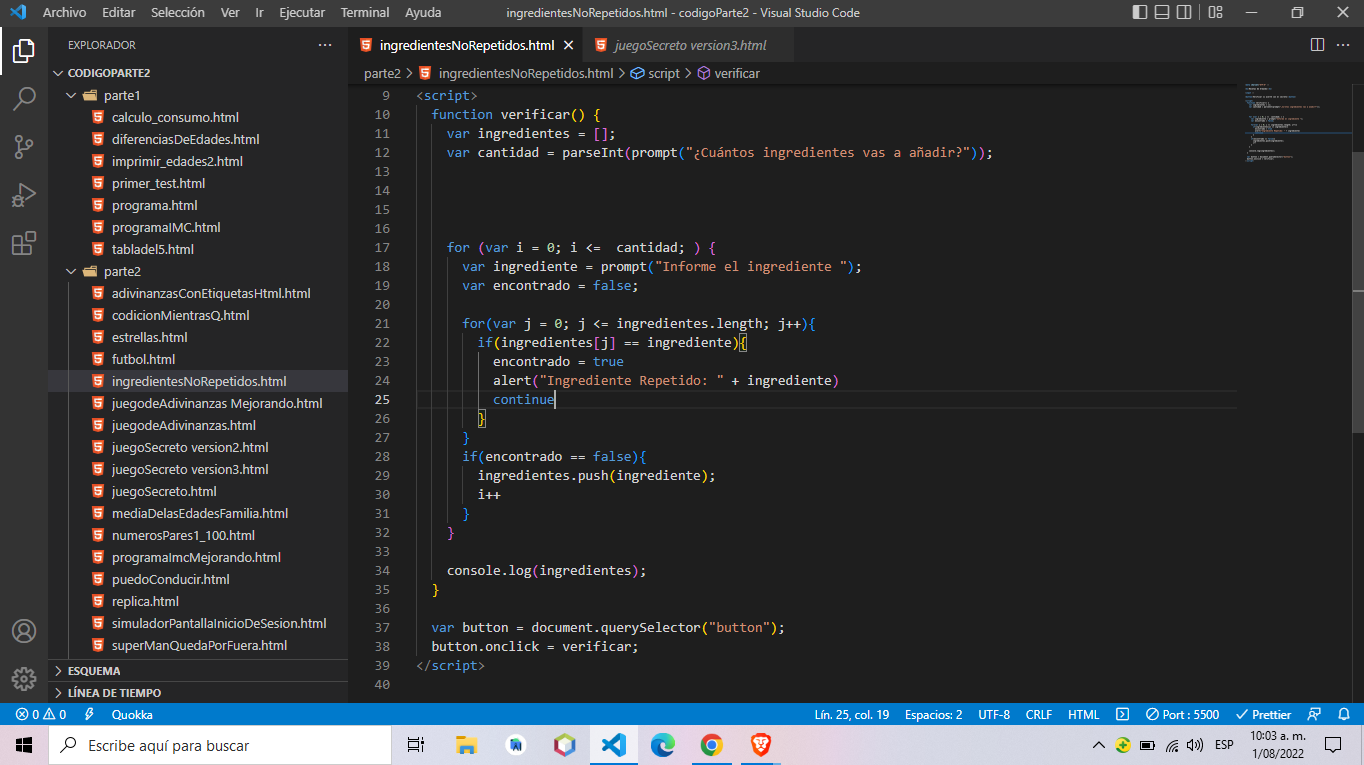This screenshot has width=1364, height=765.
Task: Click Espacios: 2 indentation selector
Action: point(933,714)
